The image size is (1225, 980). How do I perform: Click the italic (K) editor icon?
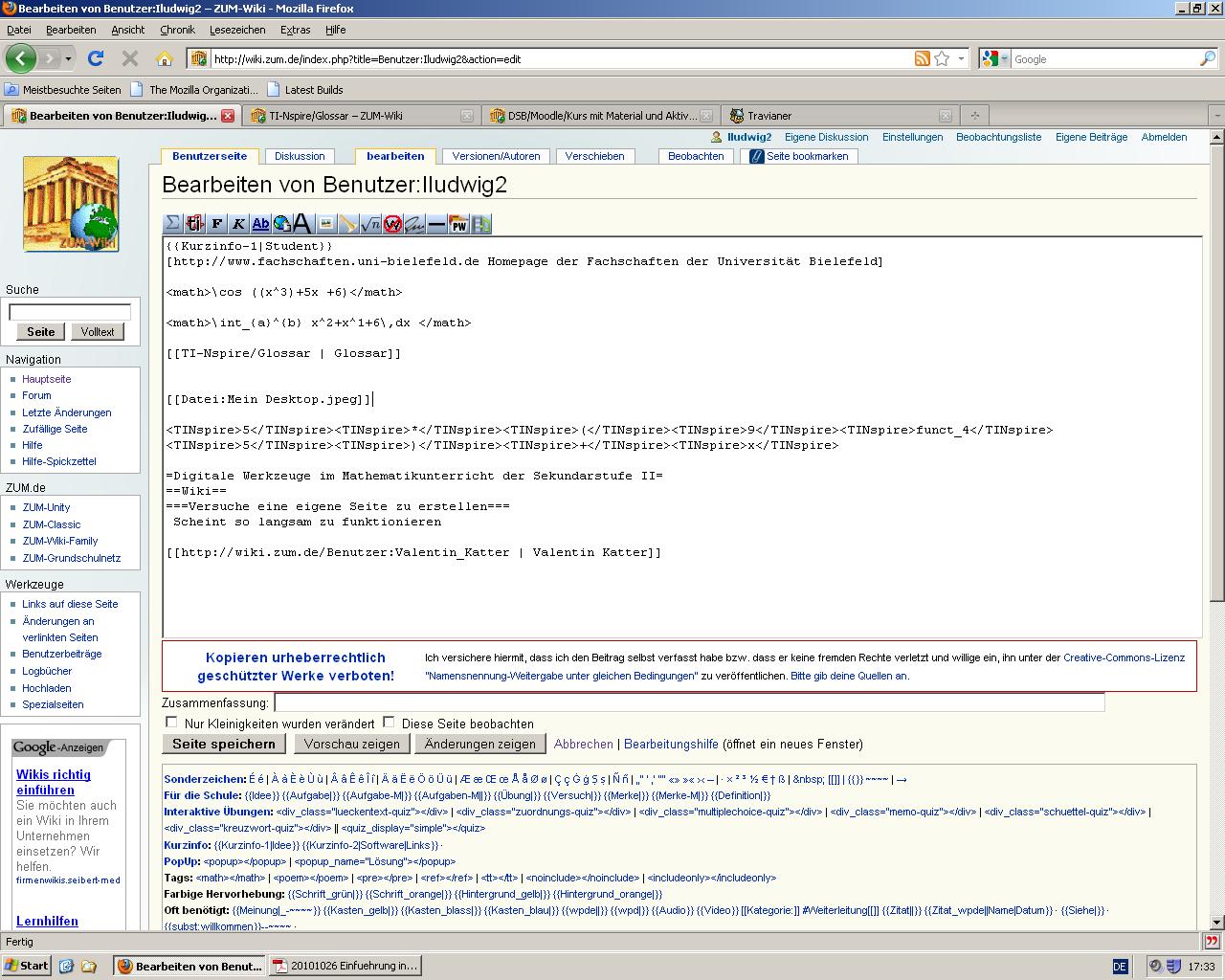[238, 224]
